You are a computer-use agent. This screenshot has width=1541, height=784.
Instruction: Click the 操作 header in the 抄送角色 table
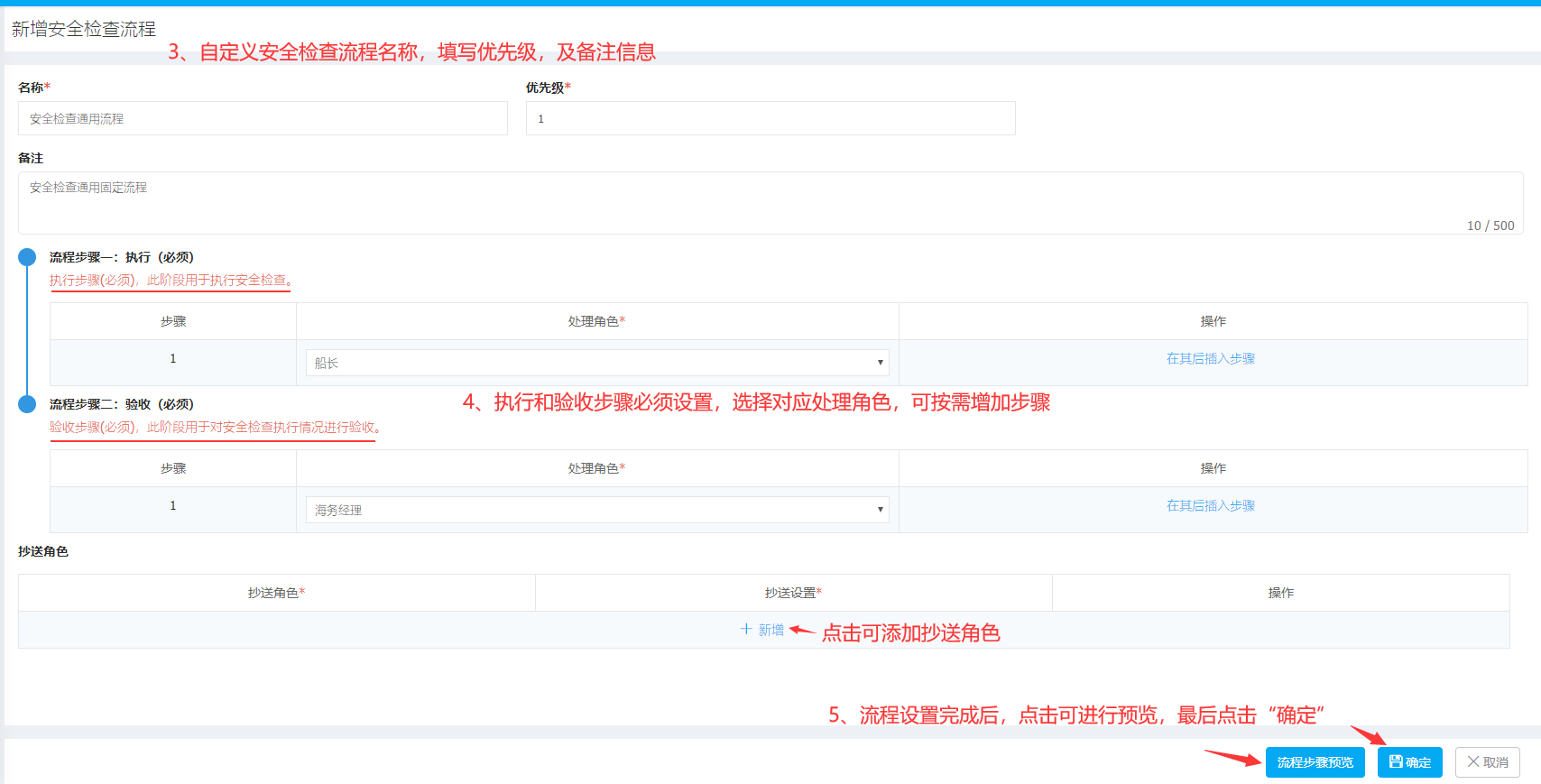[1281, 593]
